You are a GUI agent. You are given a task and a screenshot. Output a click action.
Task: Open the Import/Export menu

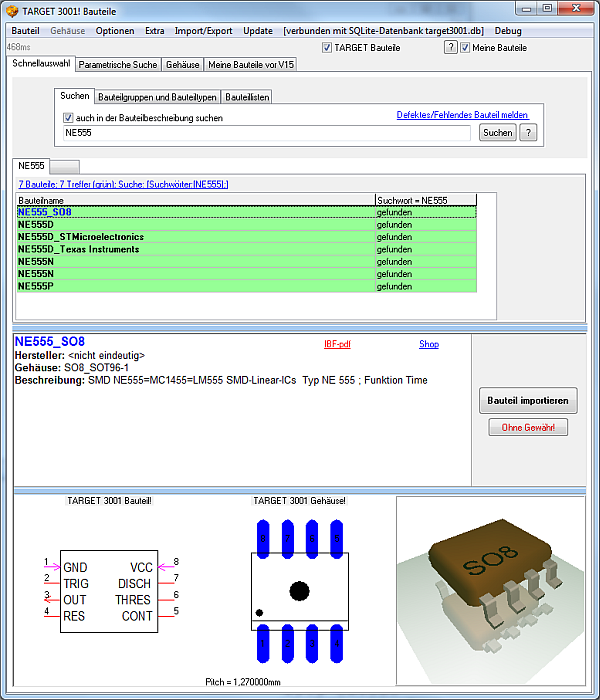[203, 30]
